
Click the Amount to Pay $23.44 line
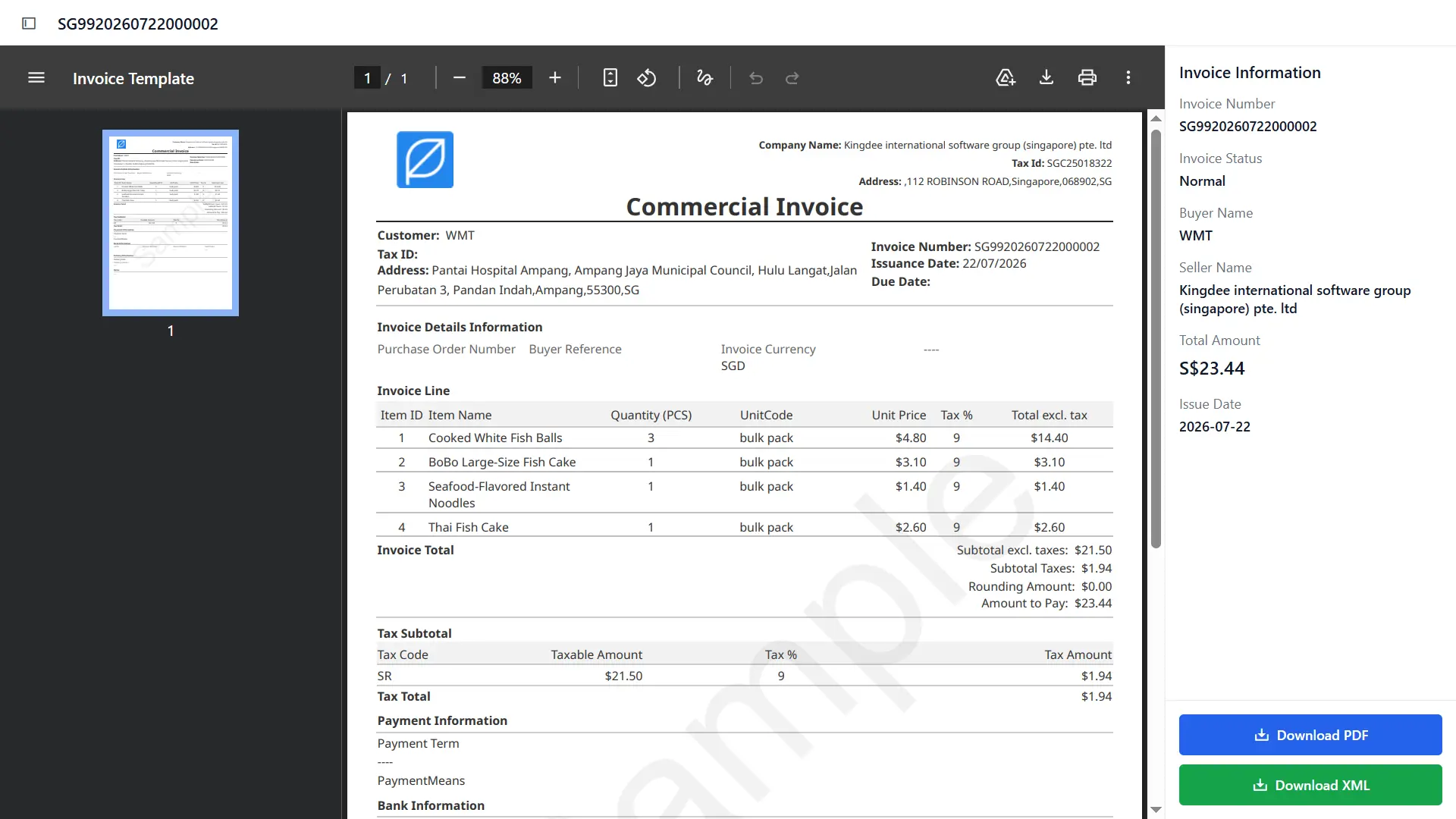[1046, 603]
